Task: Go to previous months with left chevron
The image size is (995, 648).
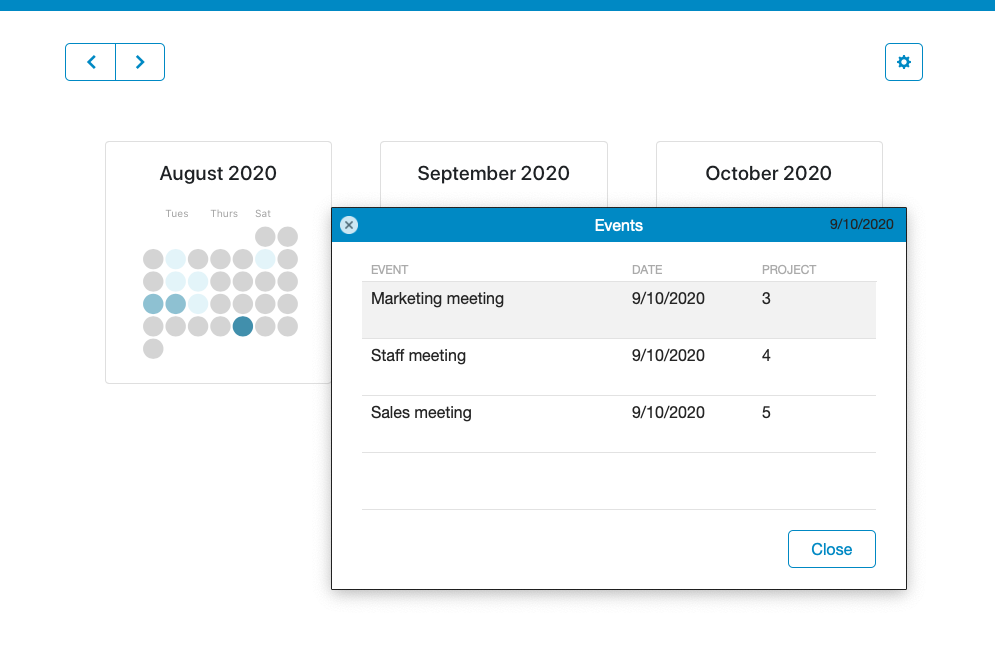Action: [x=91, y=62]
